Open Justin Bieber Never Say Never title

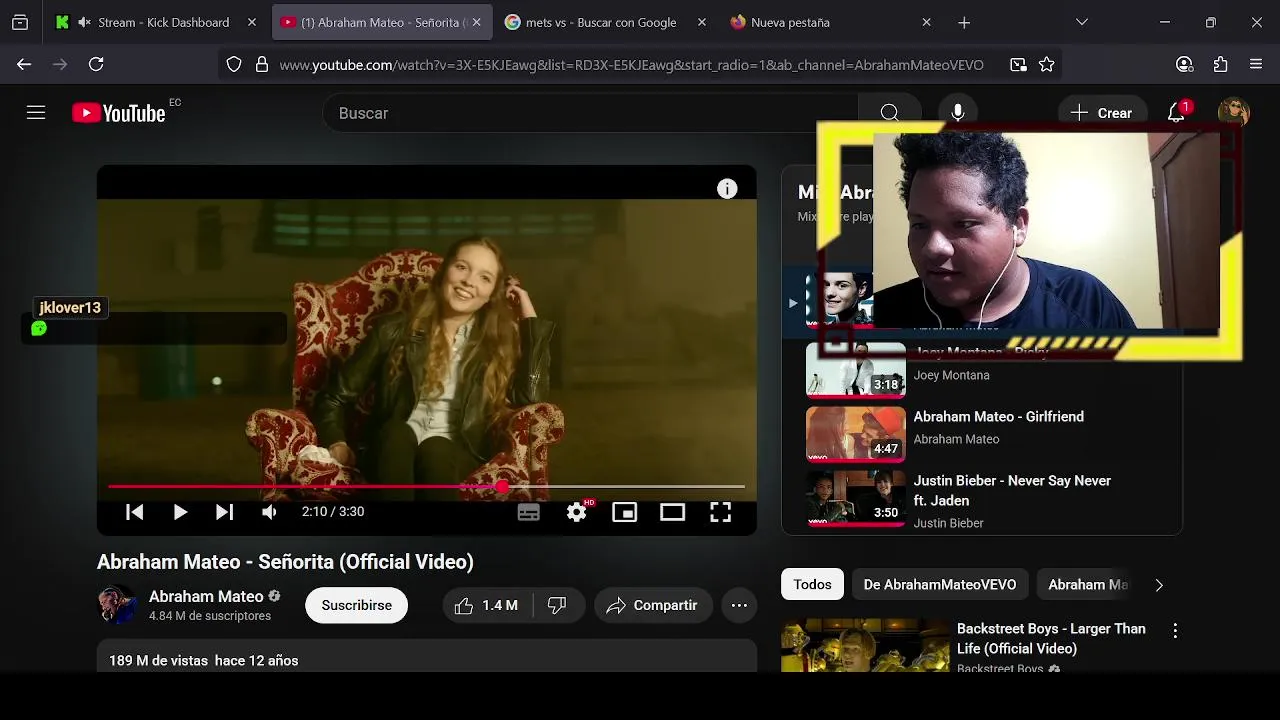1012,490
